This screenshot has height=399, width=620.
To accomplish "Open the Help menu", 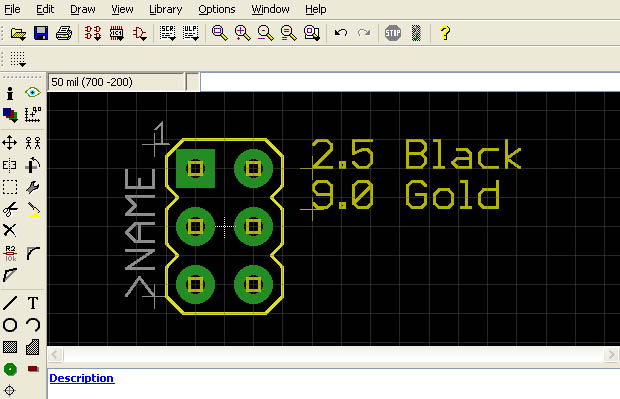I will click(x=316, y=9).
